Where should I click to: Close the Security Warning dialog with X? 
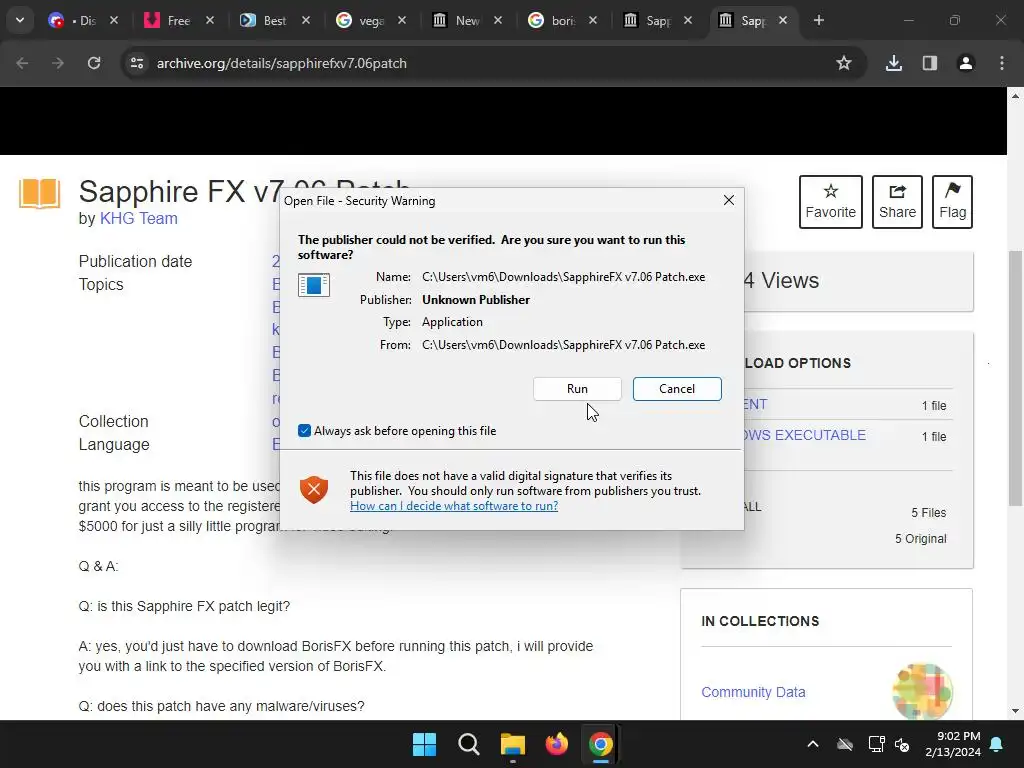[729, 200]
